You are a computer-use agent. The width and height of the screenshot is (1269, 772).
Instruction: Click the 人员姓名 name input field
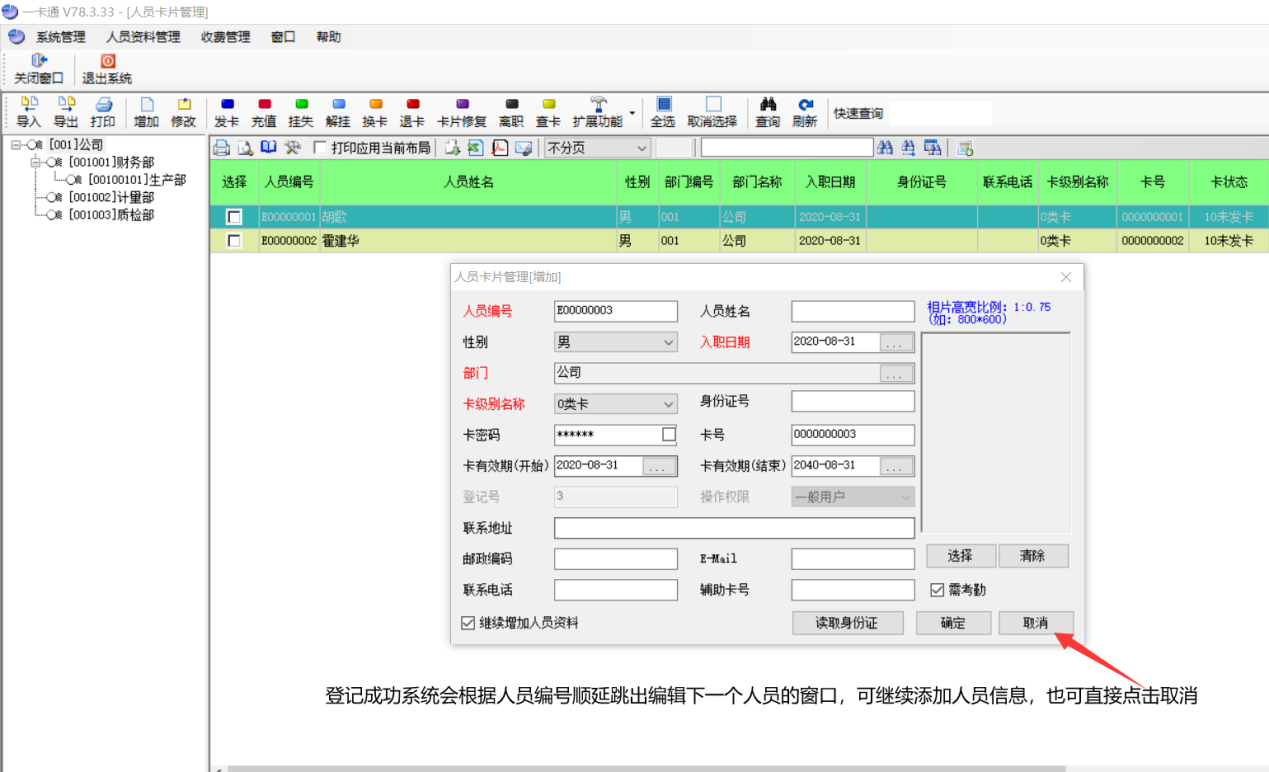click(852, 311)
